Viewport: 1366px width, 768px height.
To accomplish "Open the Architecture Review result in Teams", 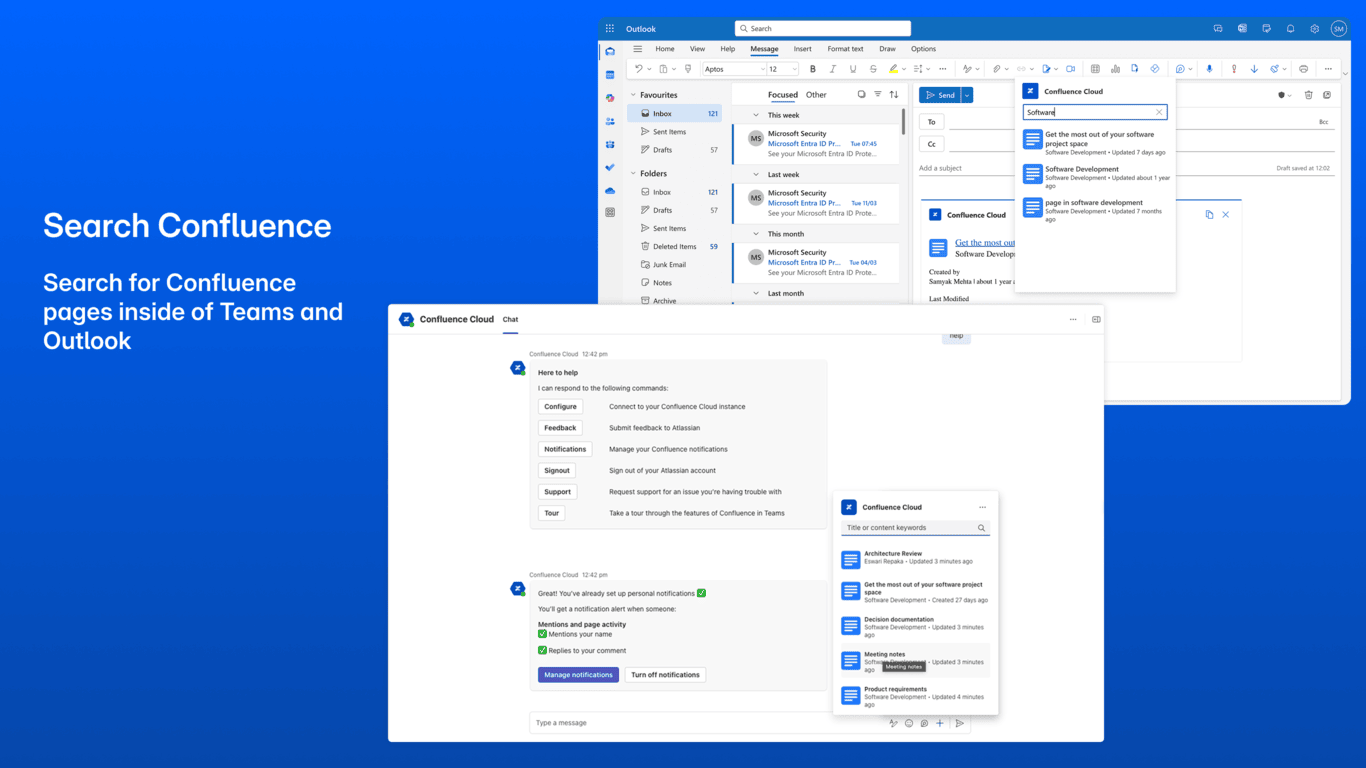I will (915, 558).
